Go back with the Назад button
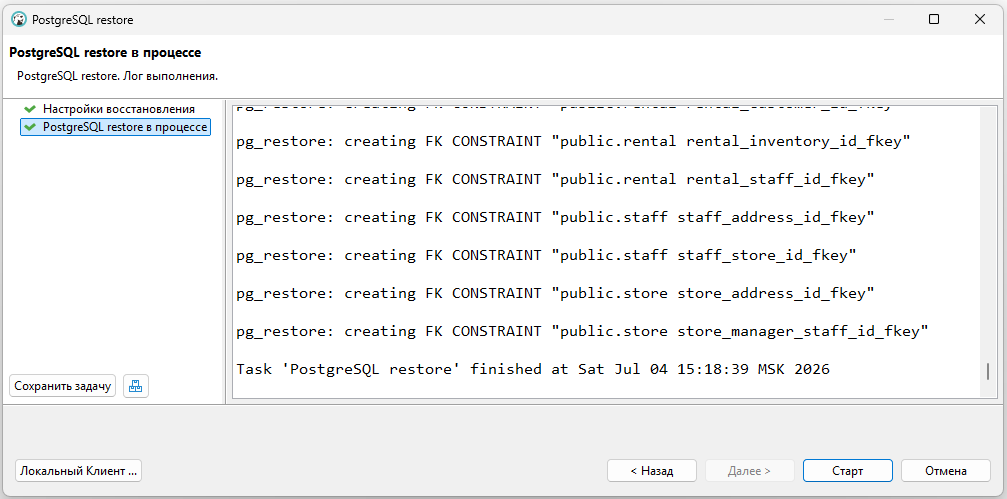Image resolution: width=1007 pixels, height=499 pixels. 651,471
